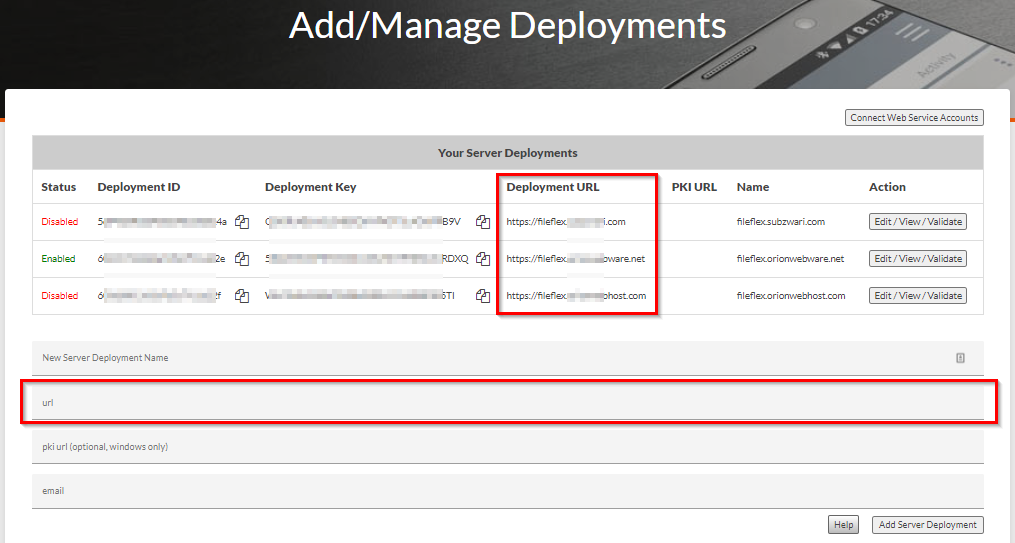This screenshot has width=1015, height=543.
Task: Click Disabled status of orionwebhost.com row
Action: coord(60,295)
